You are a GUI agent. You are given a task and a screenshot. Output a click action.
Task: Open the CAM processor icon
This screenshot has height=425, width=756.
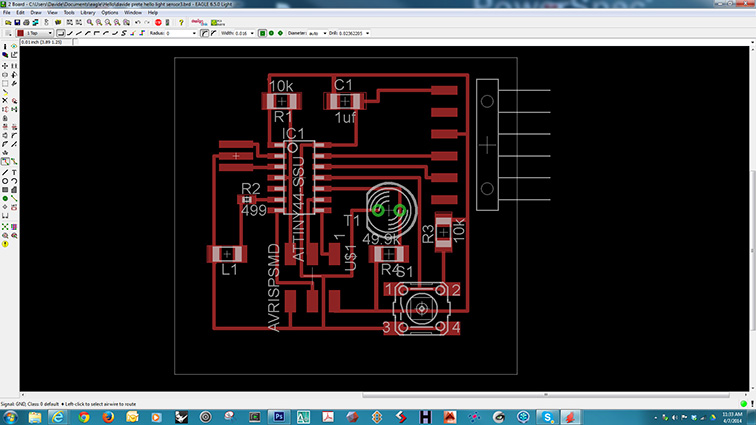point(35,23)
